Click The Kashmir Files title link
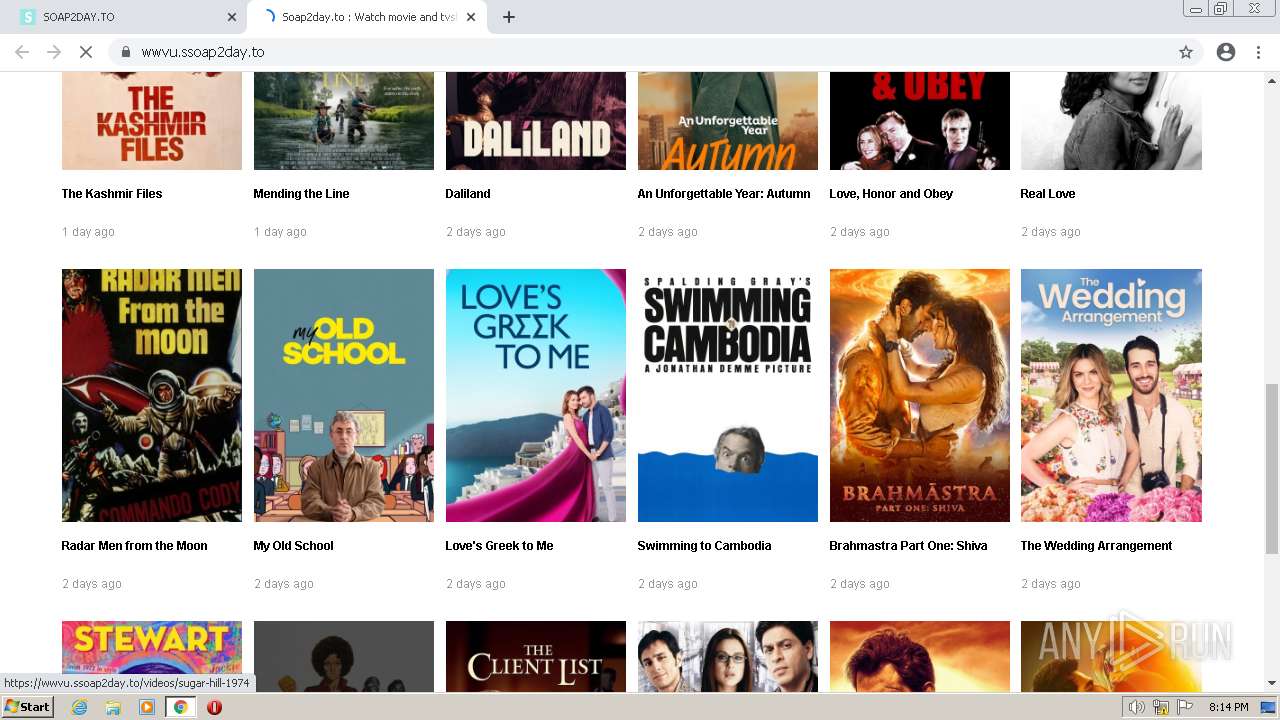The width and height of the screenshot is (1280, 720). 112,194
